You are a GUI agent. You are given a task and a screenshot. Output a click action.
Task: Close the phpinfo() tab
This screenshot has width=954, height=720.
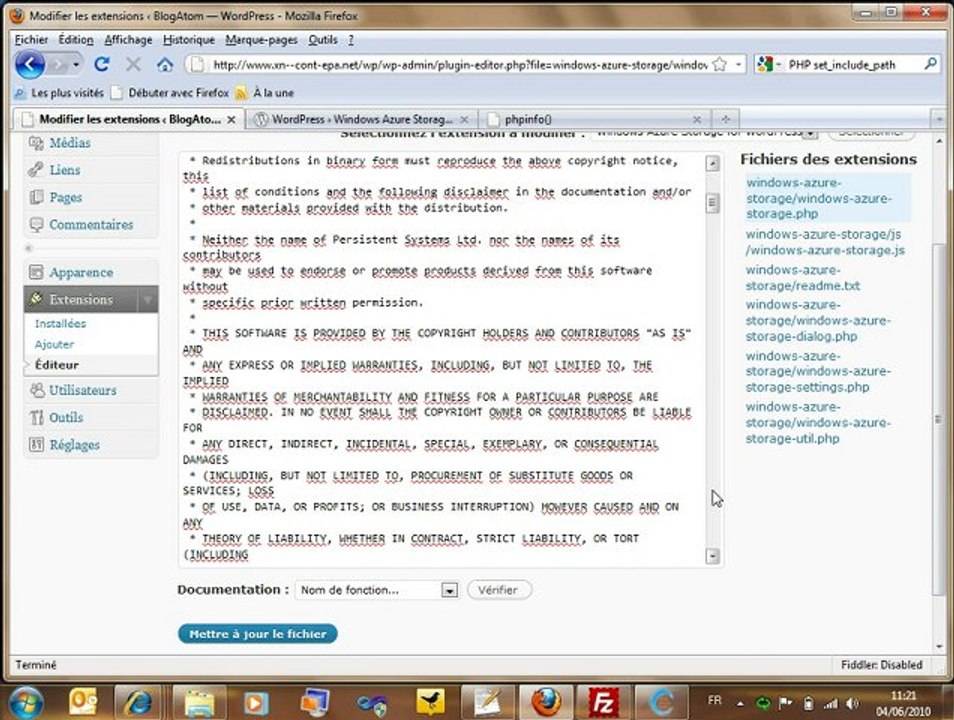[x=697, y=119]
